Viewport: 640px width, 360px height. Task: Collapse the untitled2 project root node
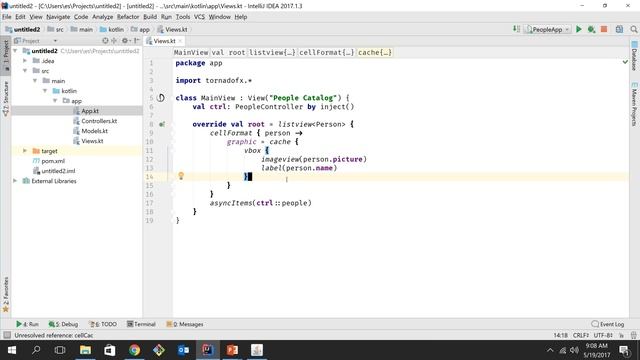point(15,51)
